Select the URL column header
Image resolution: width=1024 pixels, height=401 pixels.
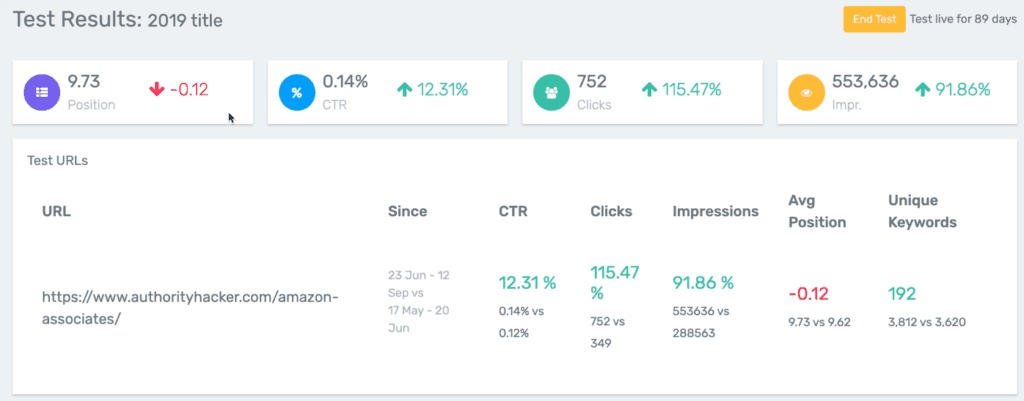[x=56, y=211]
